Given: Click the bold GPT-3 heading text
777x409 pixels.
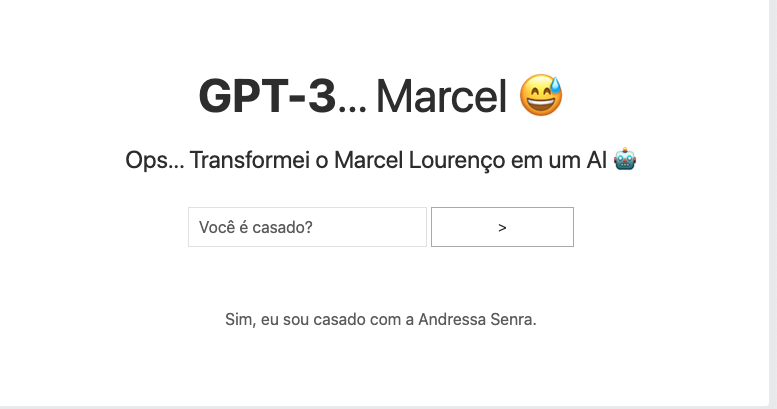Looking at the screenshot, I should (267, 96).
